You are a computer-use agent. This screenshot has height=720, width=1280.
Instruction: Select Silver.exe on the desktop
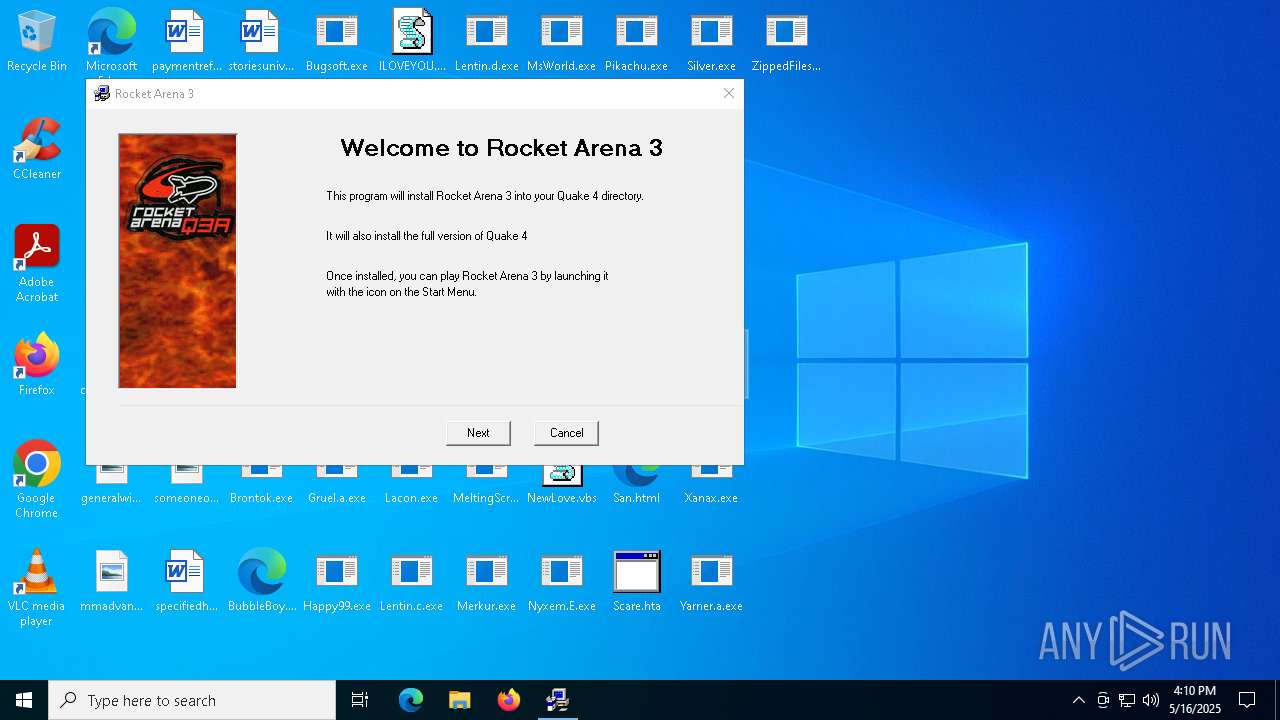click(711, 42)
